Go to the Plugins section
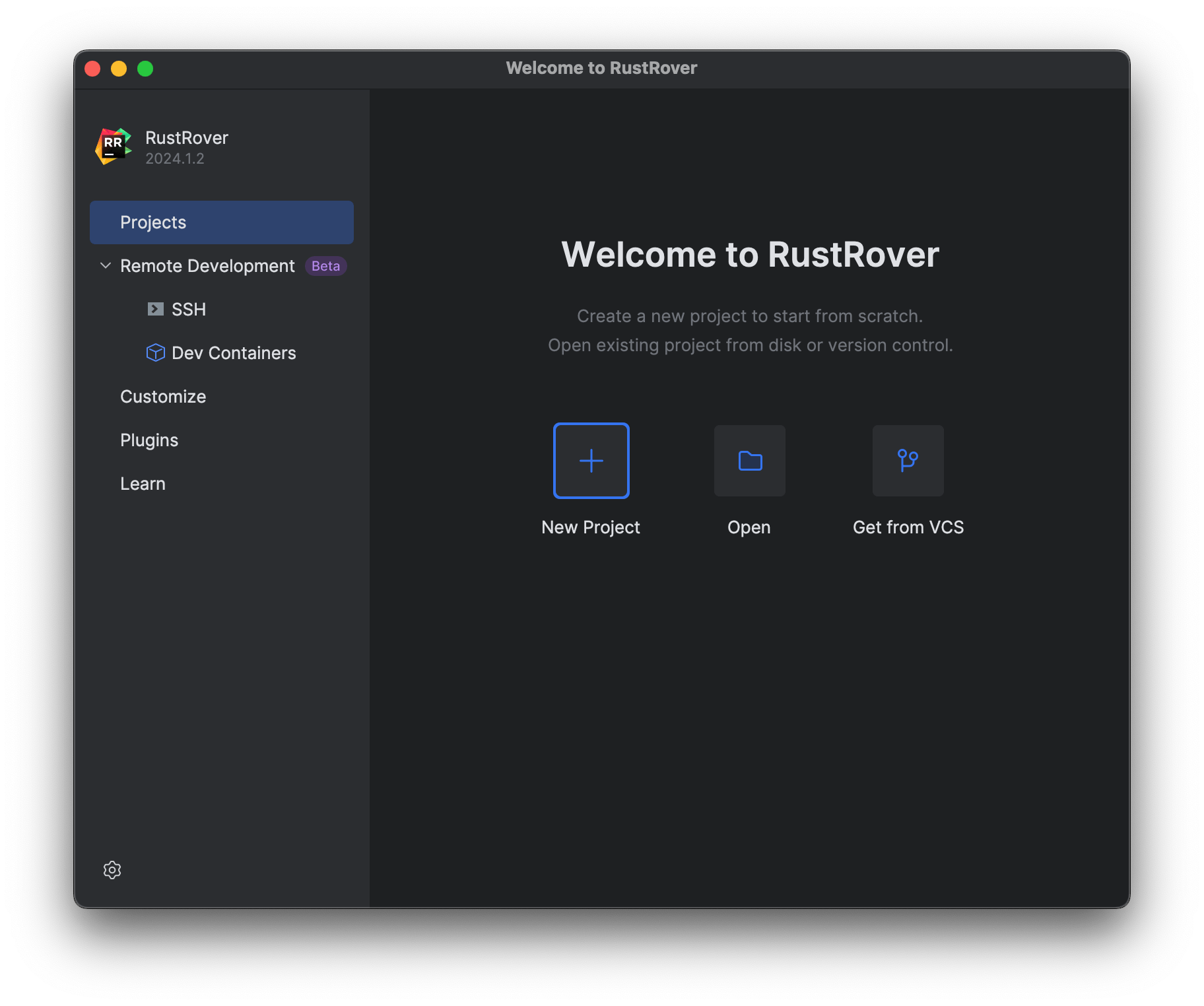The height and width of the screenshot is (1006, 1204). coord(149,440)
